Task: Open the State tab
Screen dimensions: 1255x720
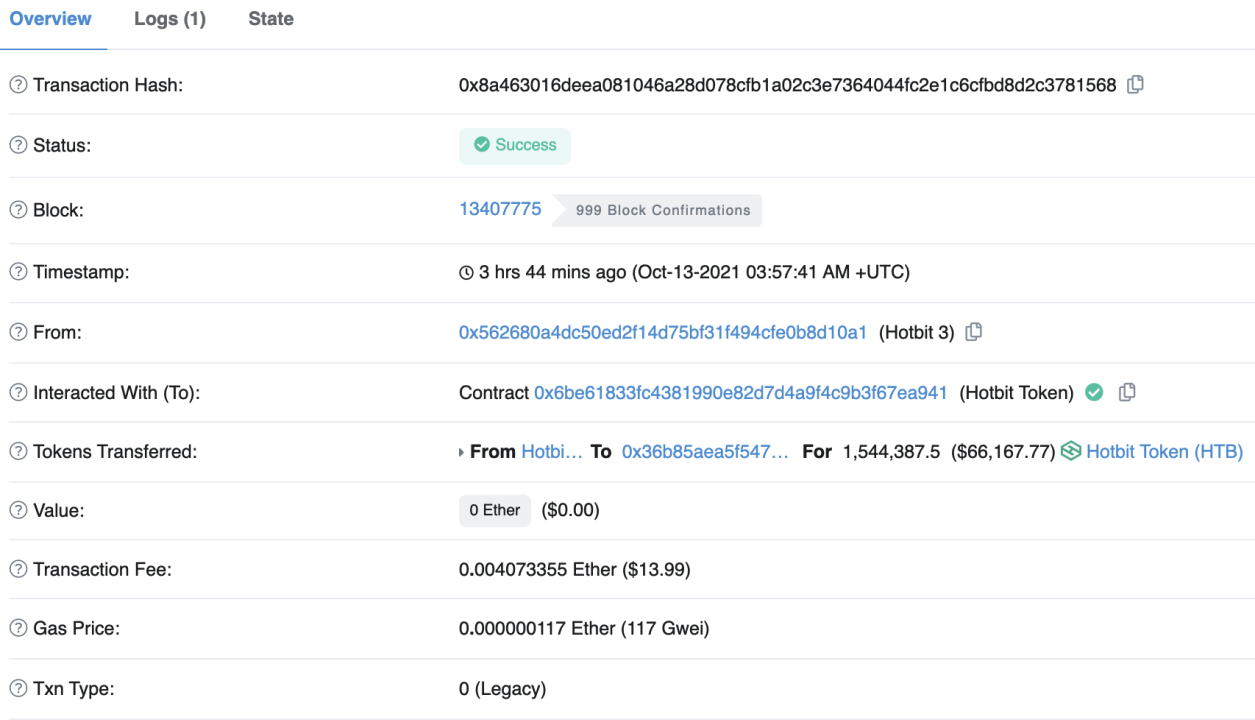Action: click(x=271, y=19)
